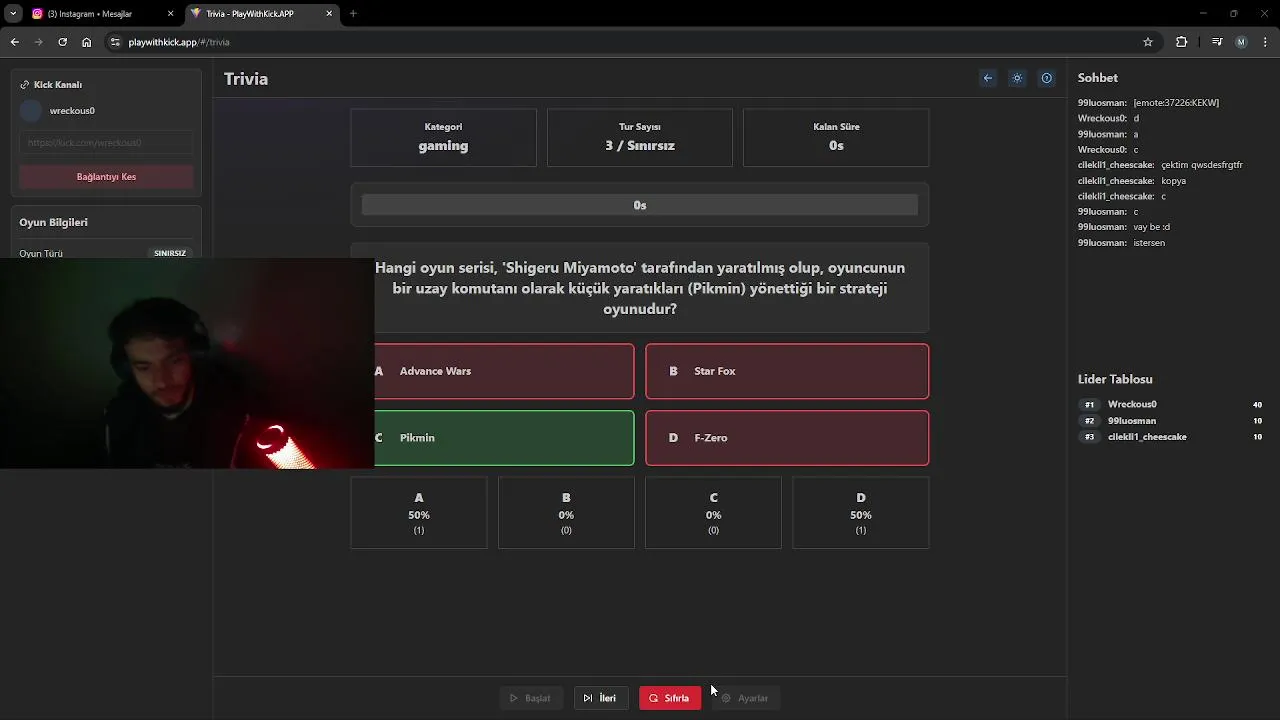
Task: Select answer A Advance Wars
Action: click(504, 371)
